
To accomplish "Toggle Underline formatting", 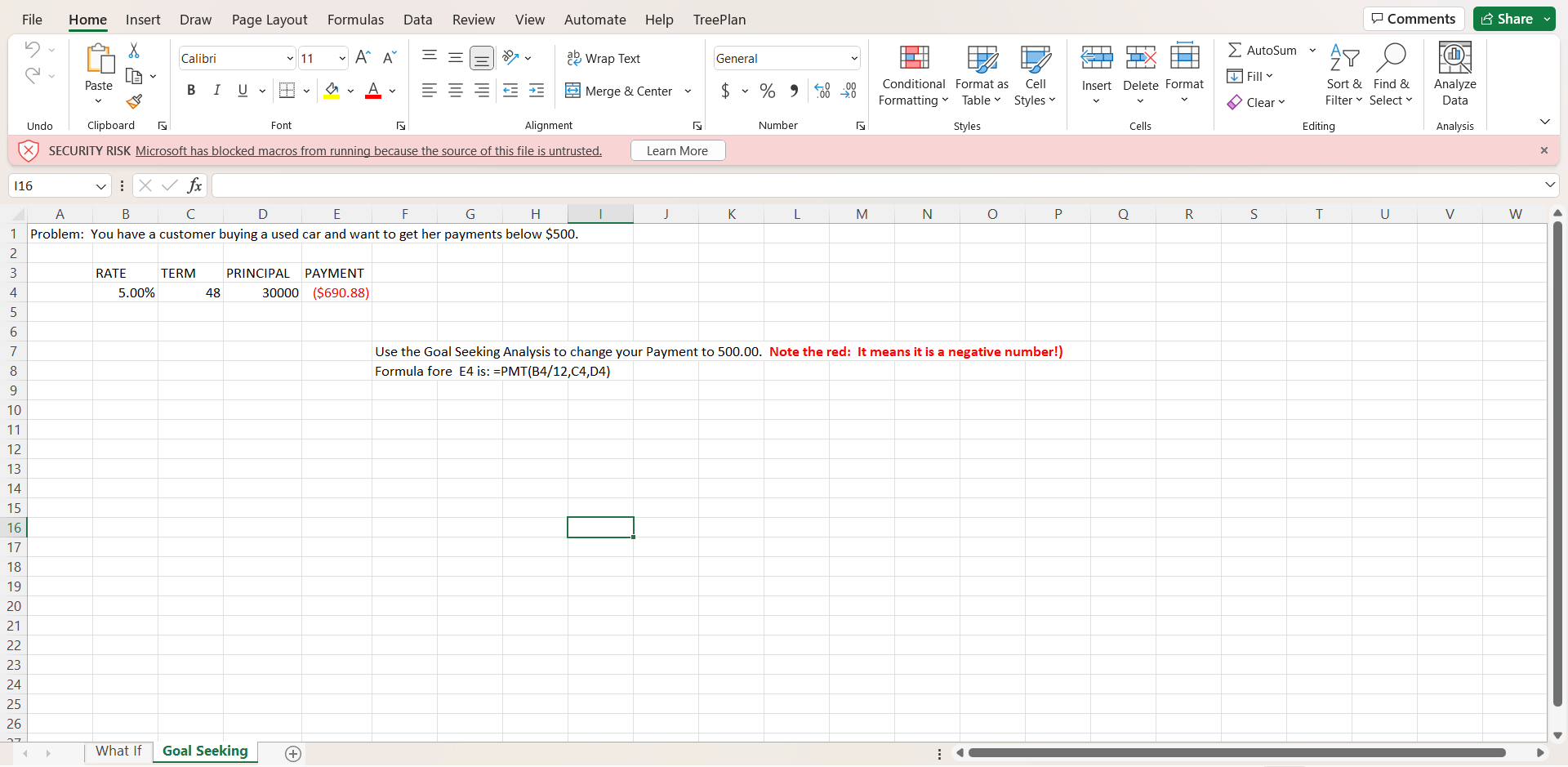I will 243,90.
